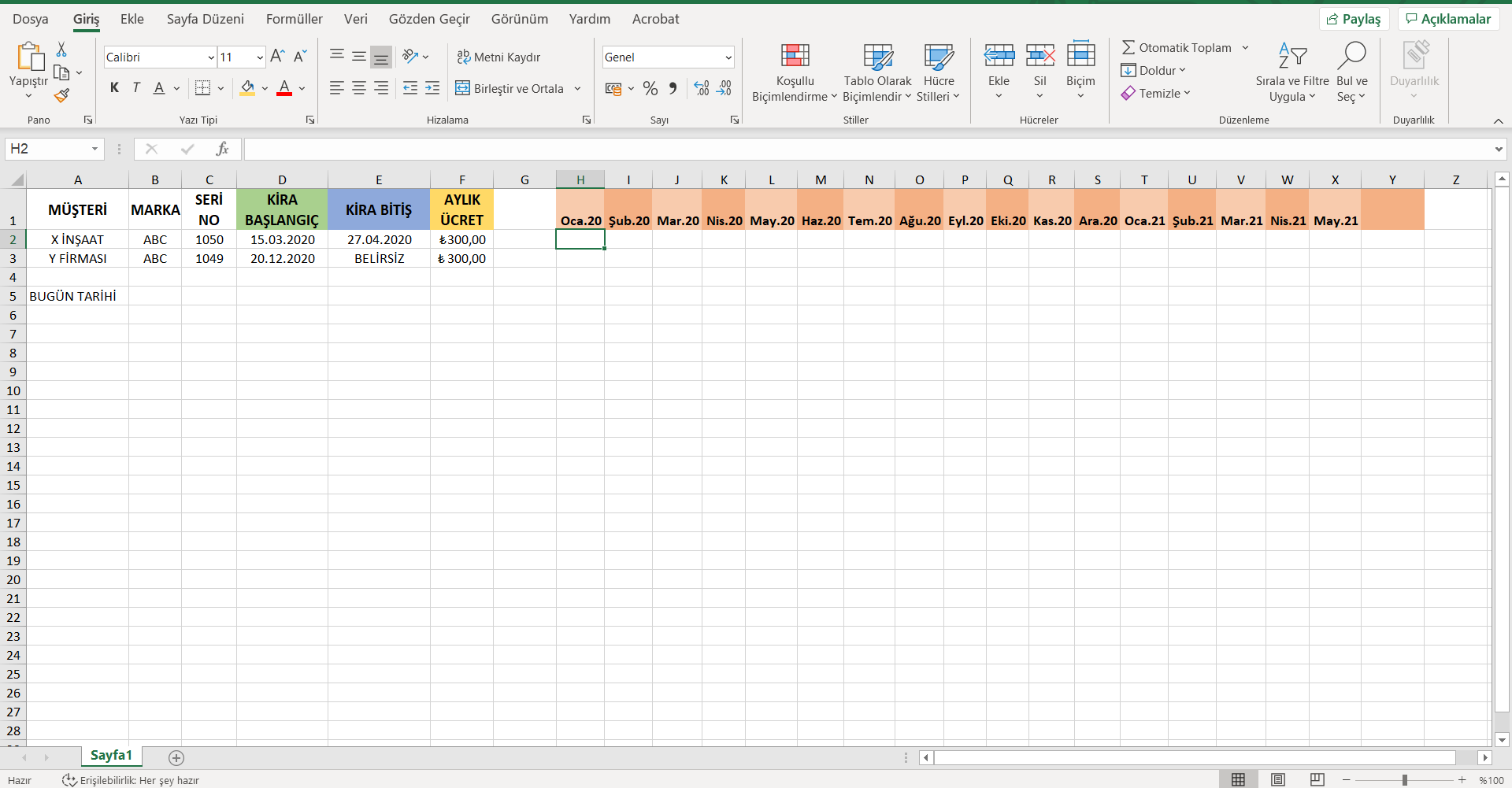Viewport: 1512px width, 788px height.
Task: Increase font size with the larger A icon
Action: [x=277, y=57]
